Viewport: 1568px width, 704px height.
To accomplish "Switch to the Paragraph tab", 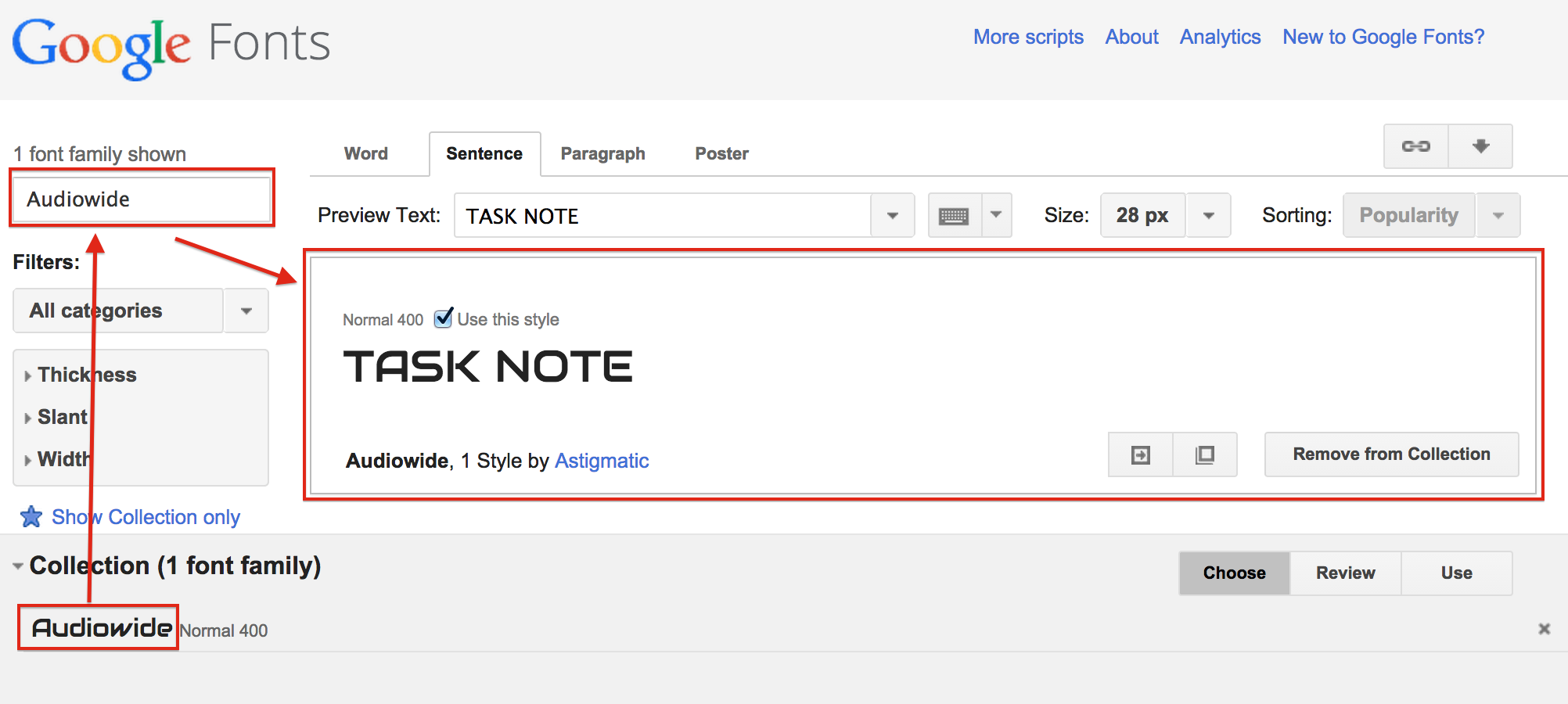I will coord(603,154).
